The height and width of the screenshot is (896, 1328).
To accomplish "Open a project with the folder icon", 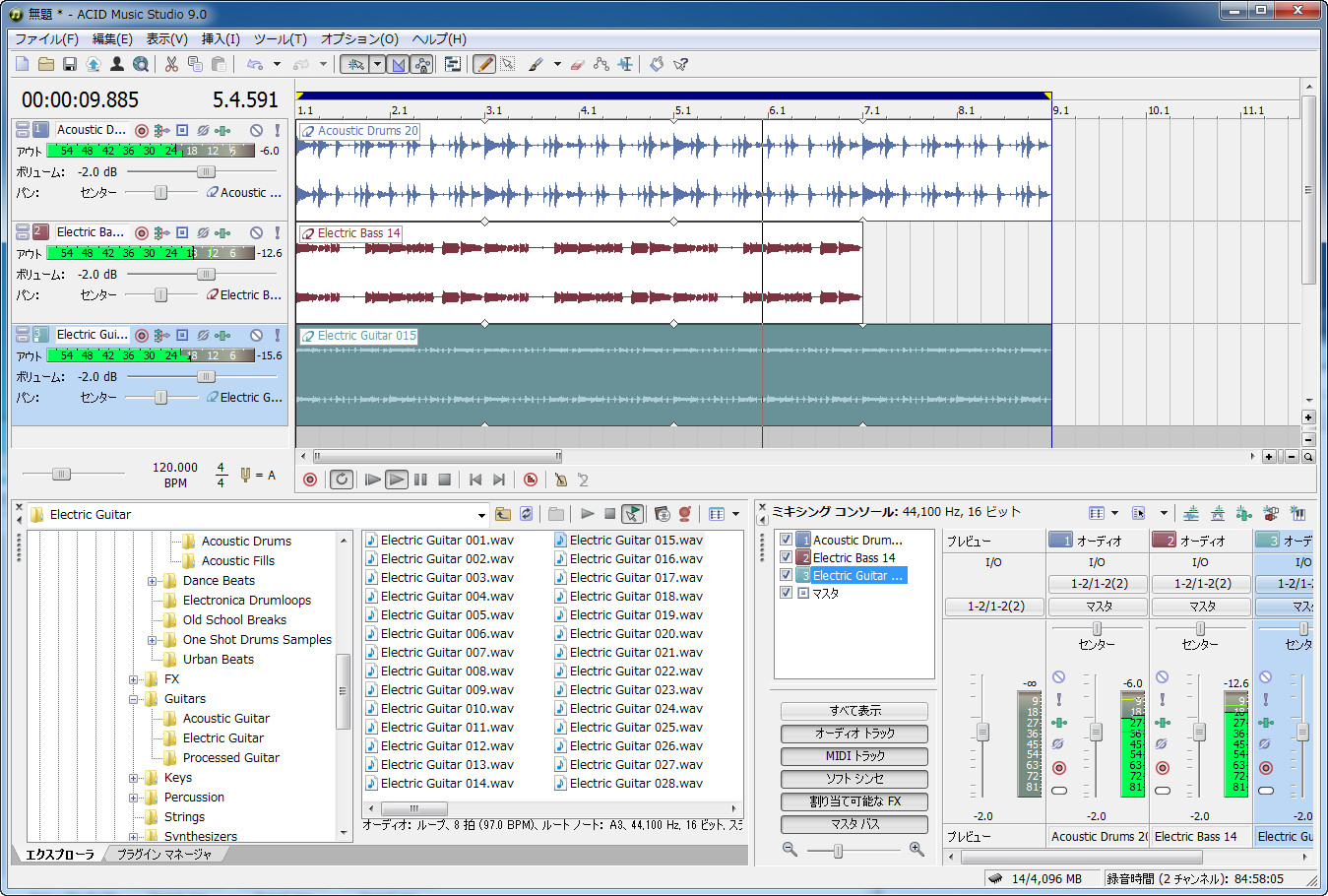I will pos(46,64).
